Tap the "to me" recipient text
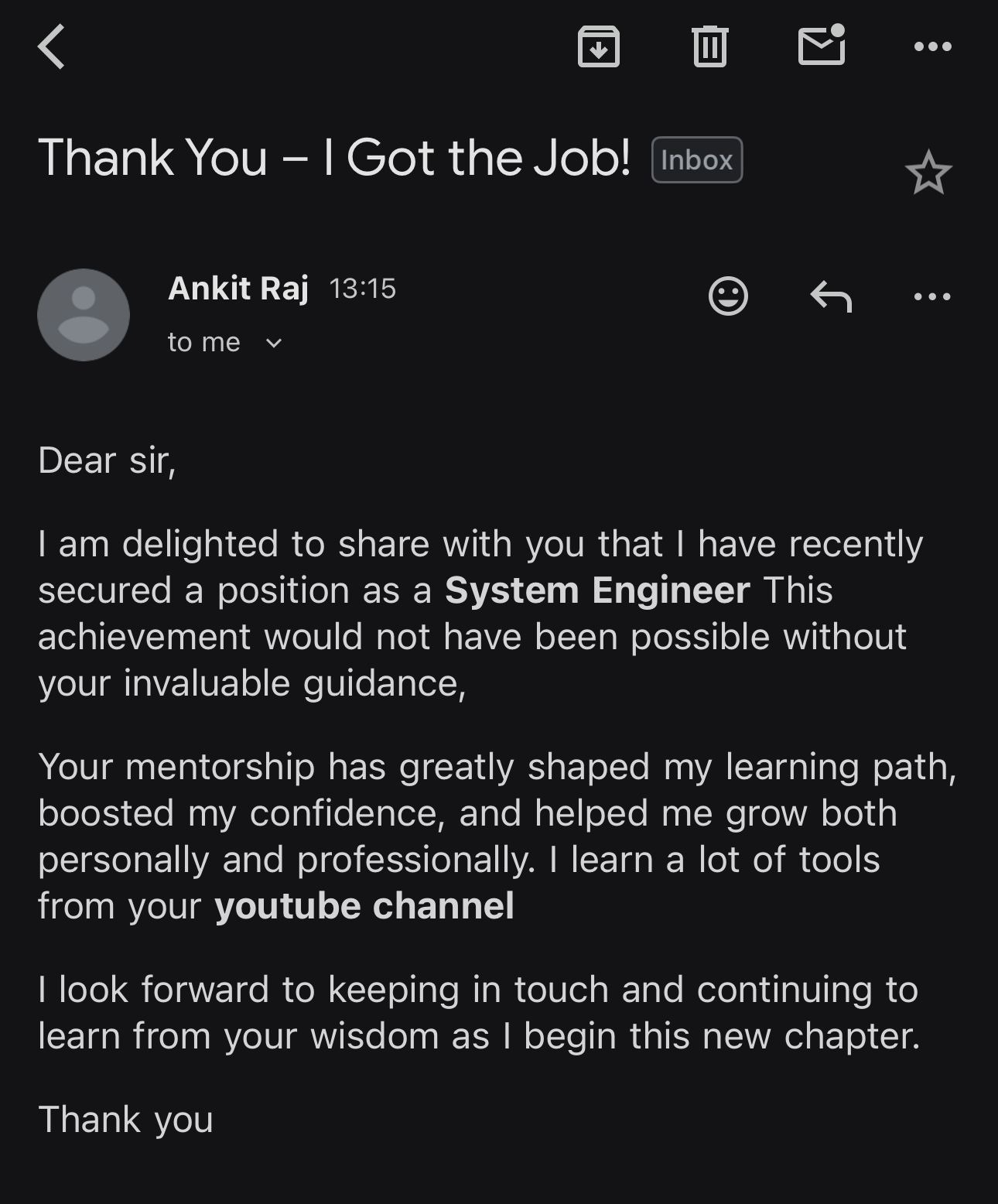The height and width of the screenshot is (1204, 998). pos(204,342)
